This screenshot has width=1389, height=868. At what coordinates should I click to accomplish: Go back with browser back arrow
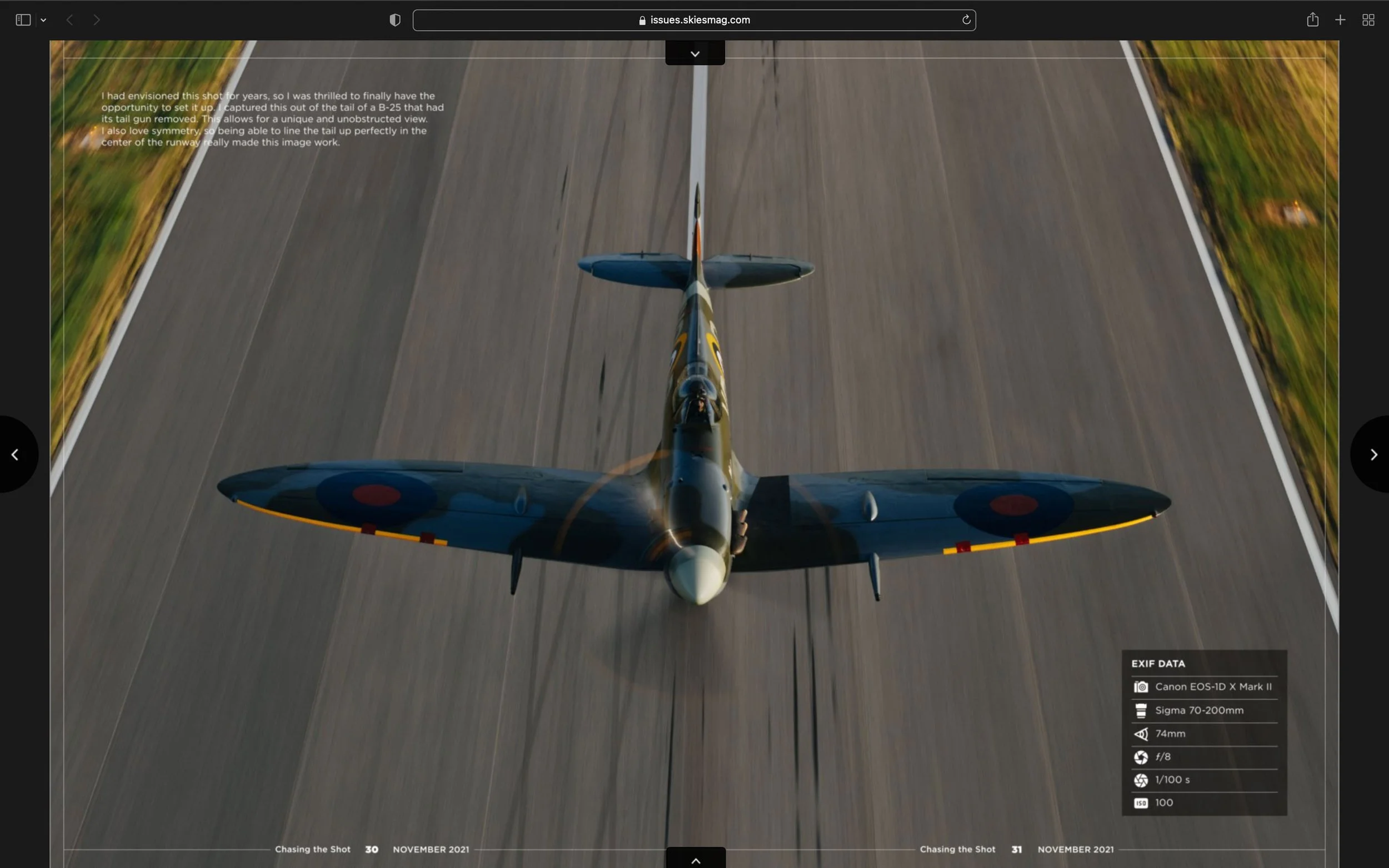[x=69, y=20]
